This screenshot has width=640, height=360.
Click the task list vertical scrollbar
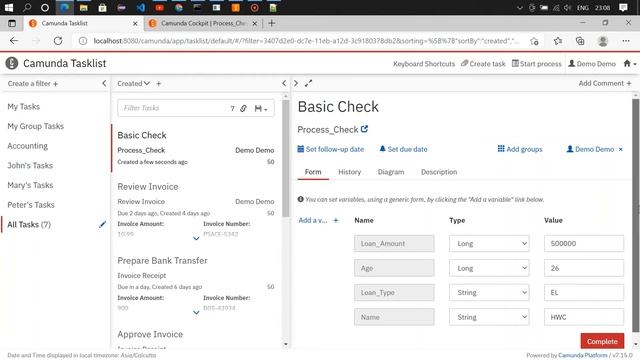click(286, 158)
